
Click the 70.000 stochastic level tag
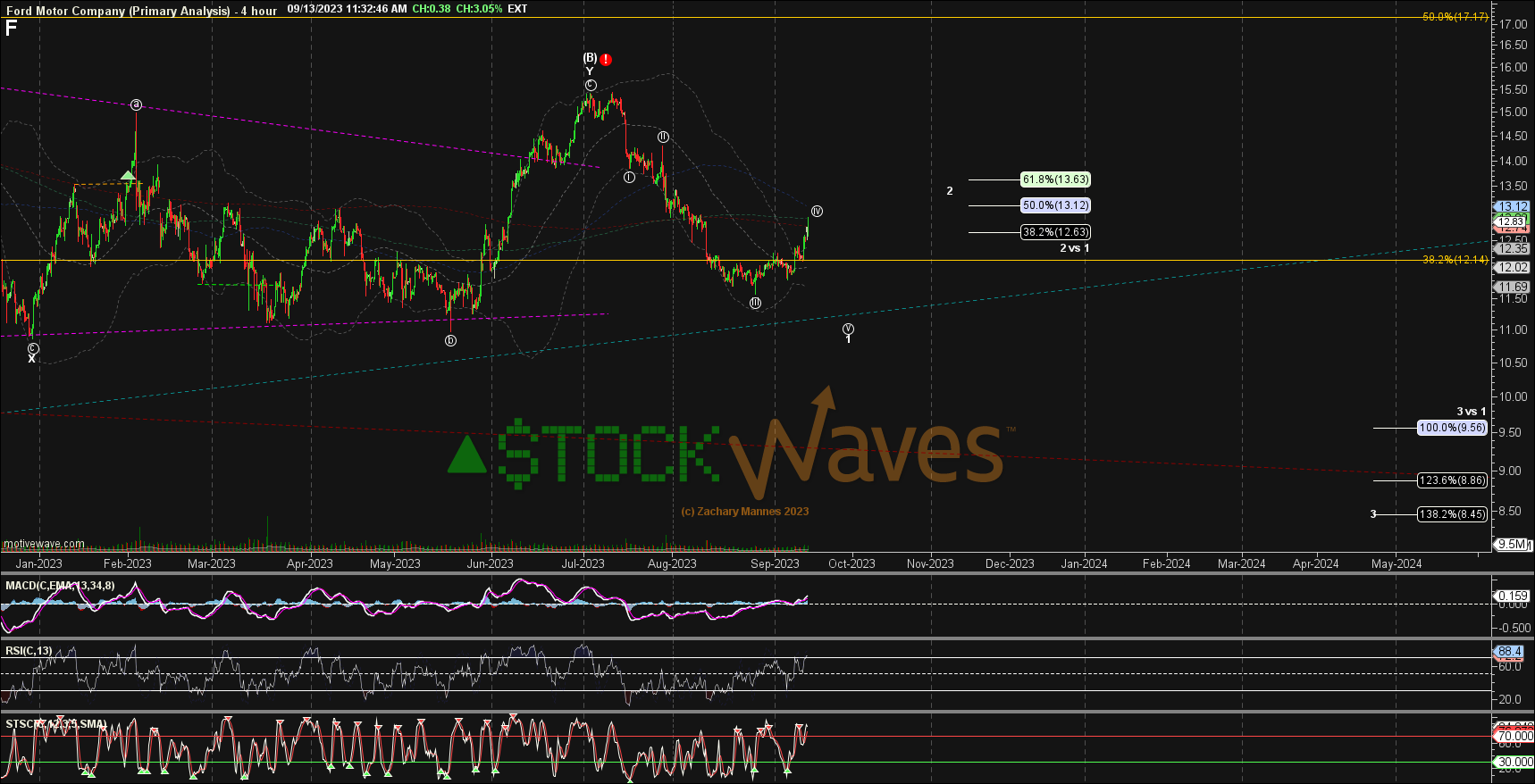(1514, 737)
